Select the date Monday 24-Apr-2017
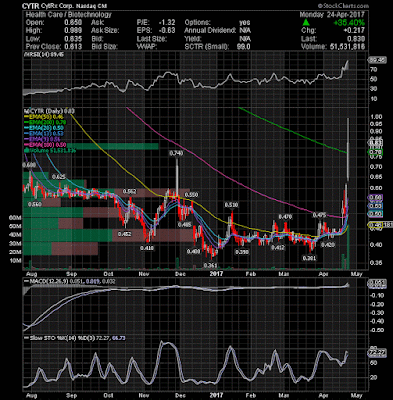Image resolution: width=393 pixels, height=400 pixels. 332,15
